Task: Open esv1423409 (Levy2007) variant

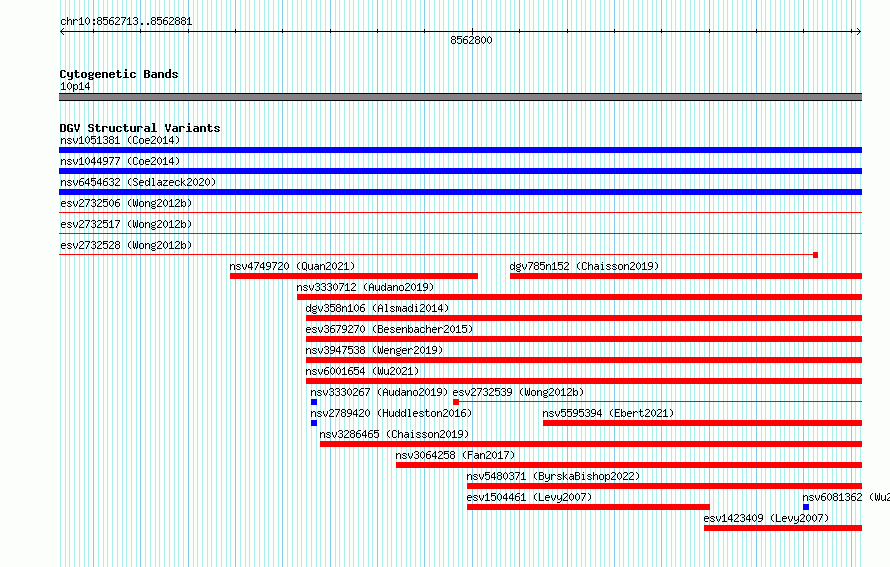Action: pos(766,518)
